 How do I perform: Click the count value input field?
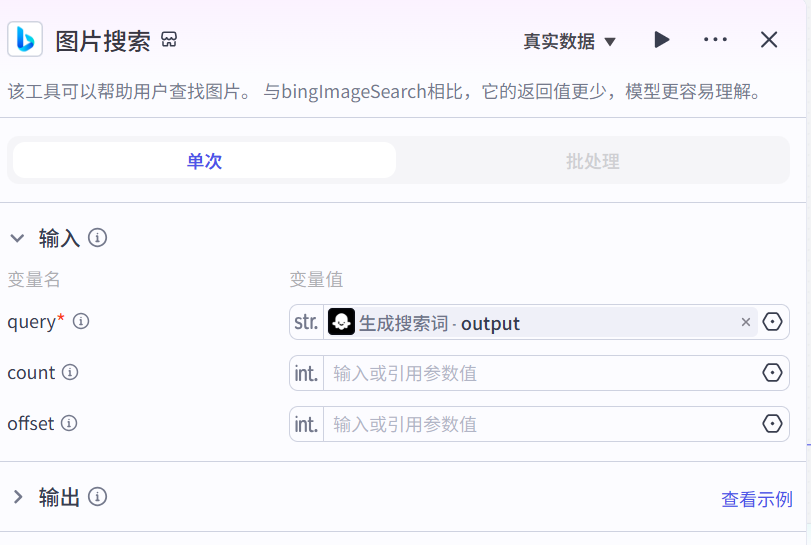(540, 373)
